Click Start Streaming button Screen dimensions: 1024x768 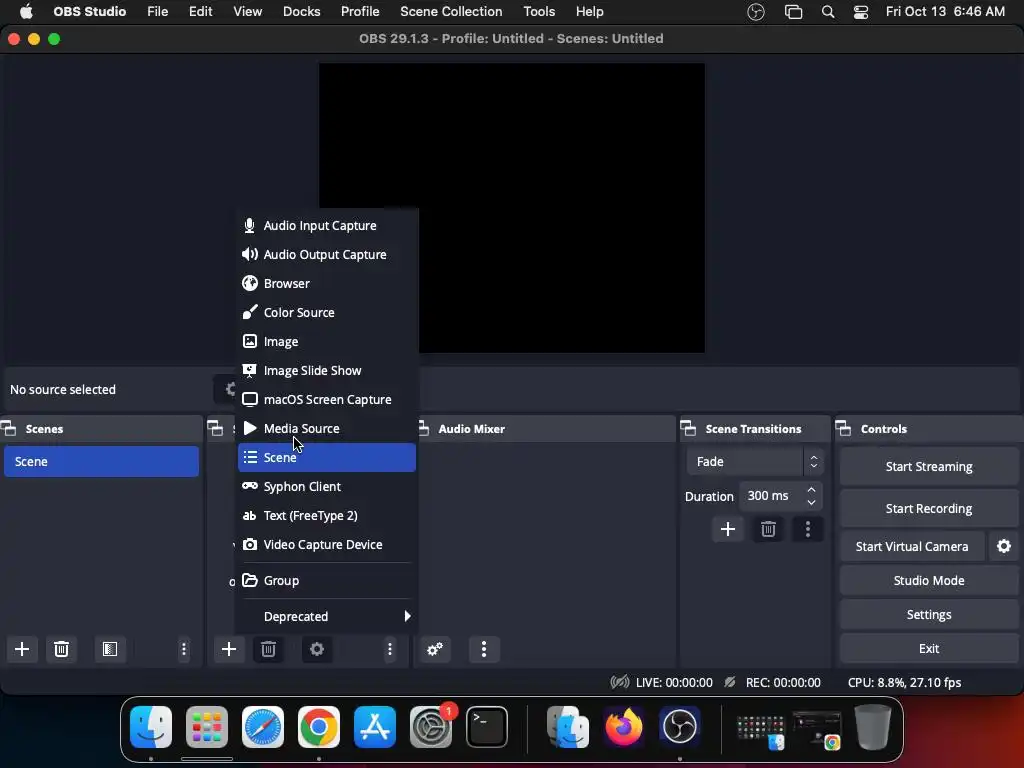pyautogui.click(x=929, y=466)
